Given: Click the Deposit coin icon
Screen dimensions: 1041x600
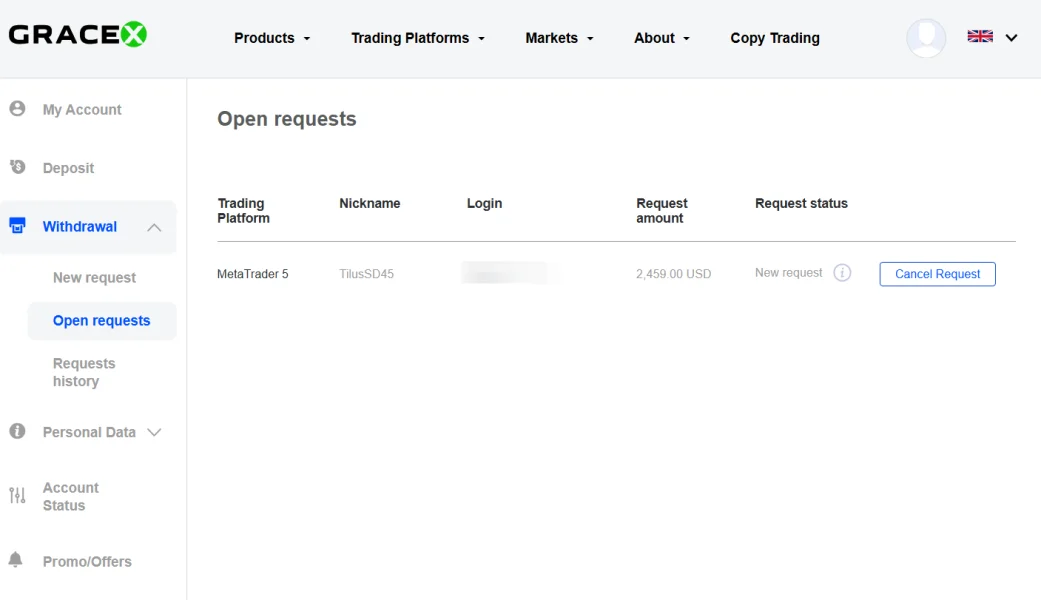Looking at the screenshot, I should click(x=17, y=167).
